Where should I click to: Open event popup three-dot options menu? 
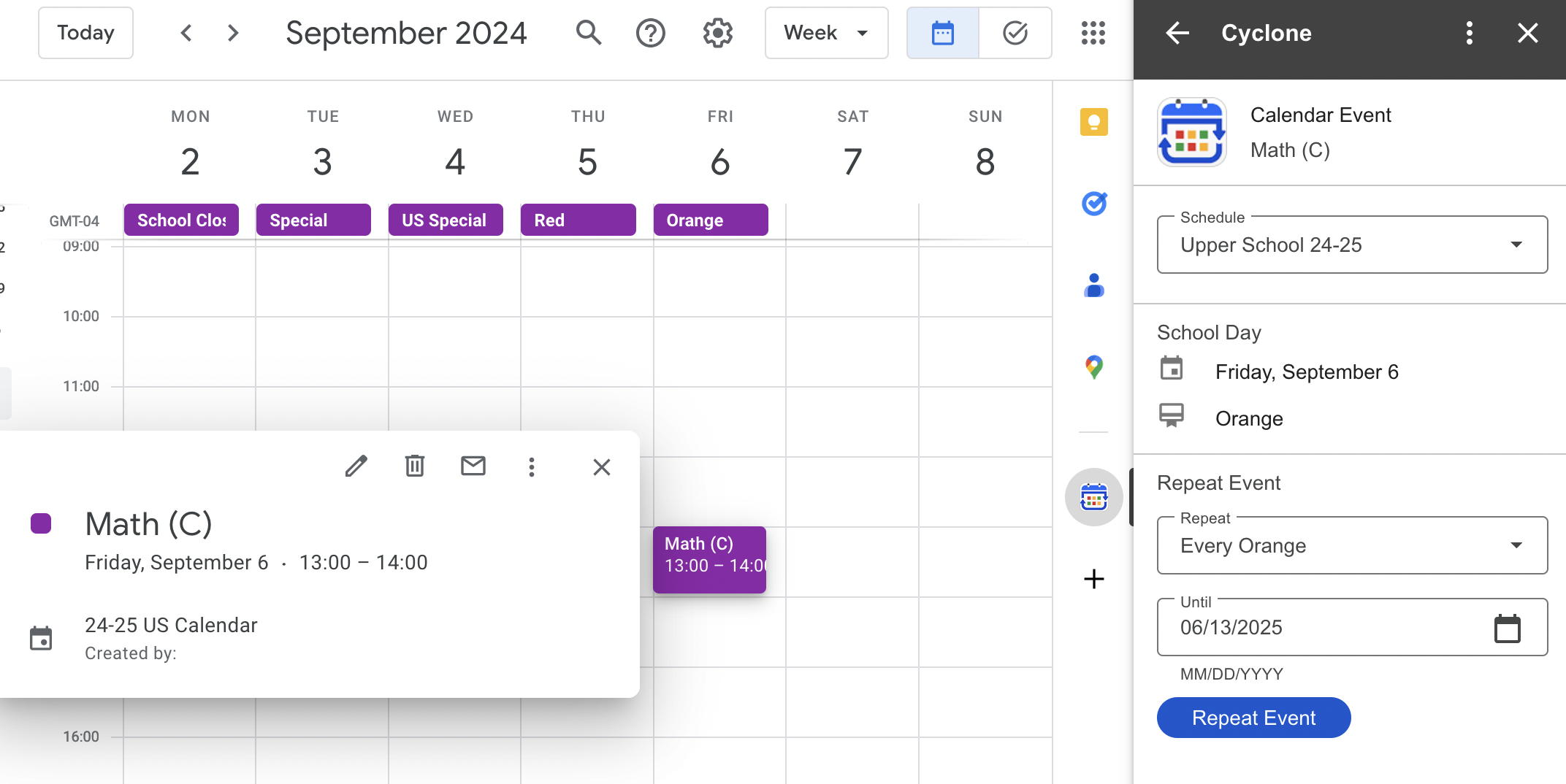point(532,466)
